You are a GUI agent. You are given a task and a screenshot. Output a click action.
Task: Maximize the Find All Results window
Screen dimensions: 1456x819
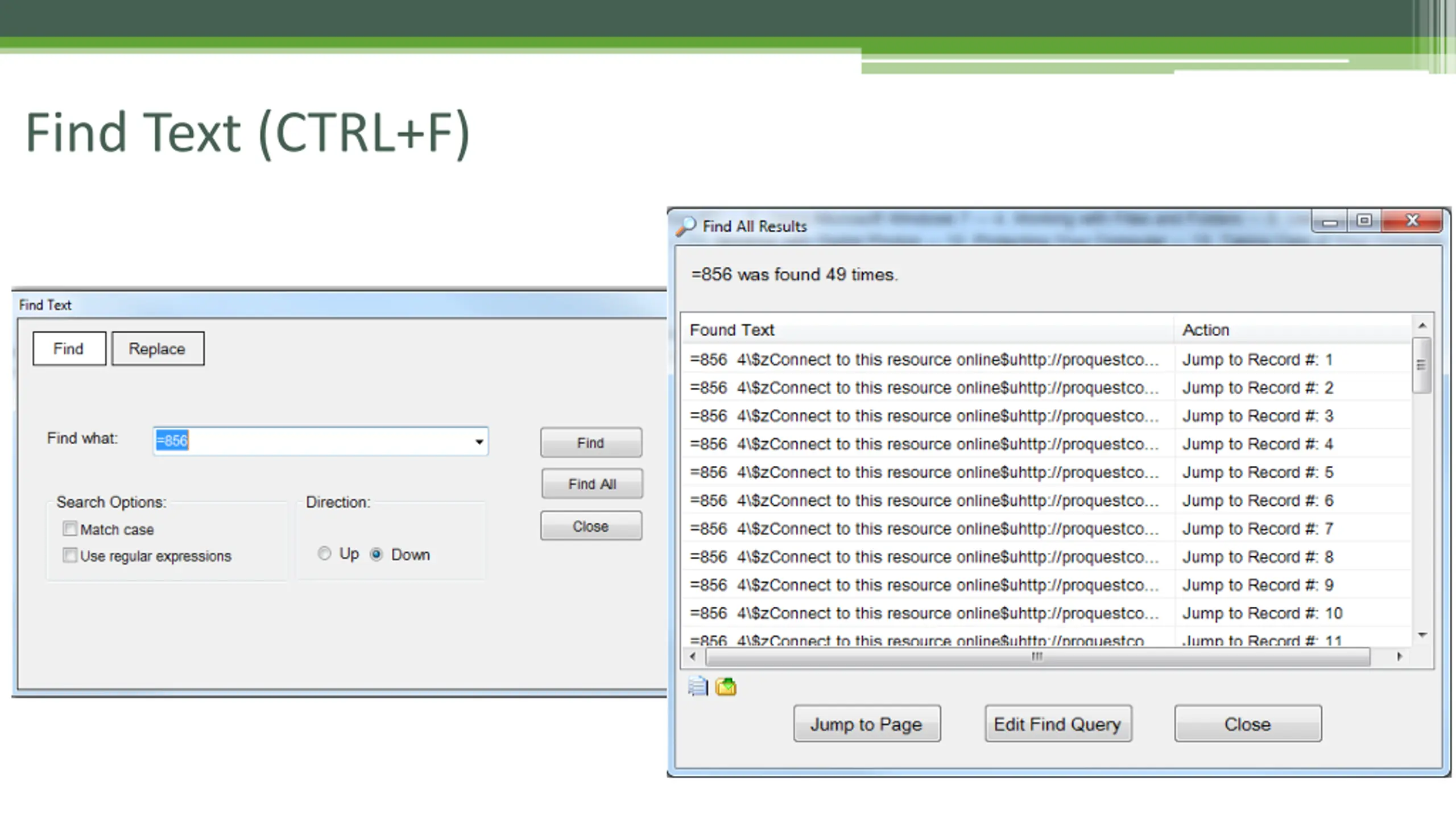click(x=1364, y=221)
